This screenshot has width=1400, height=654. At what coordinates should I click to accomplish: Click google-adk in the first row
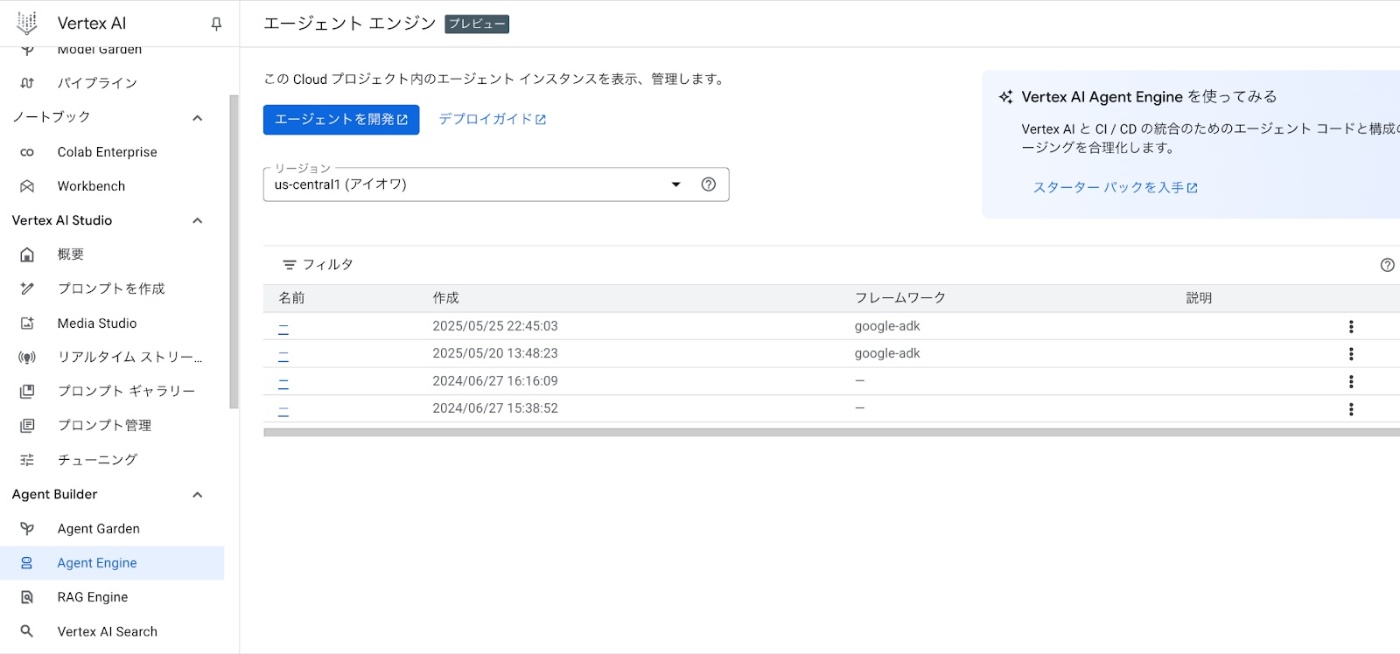887,326
